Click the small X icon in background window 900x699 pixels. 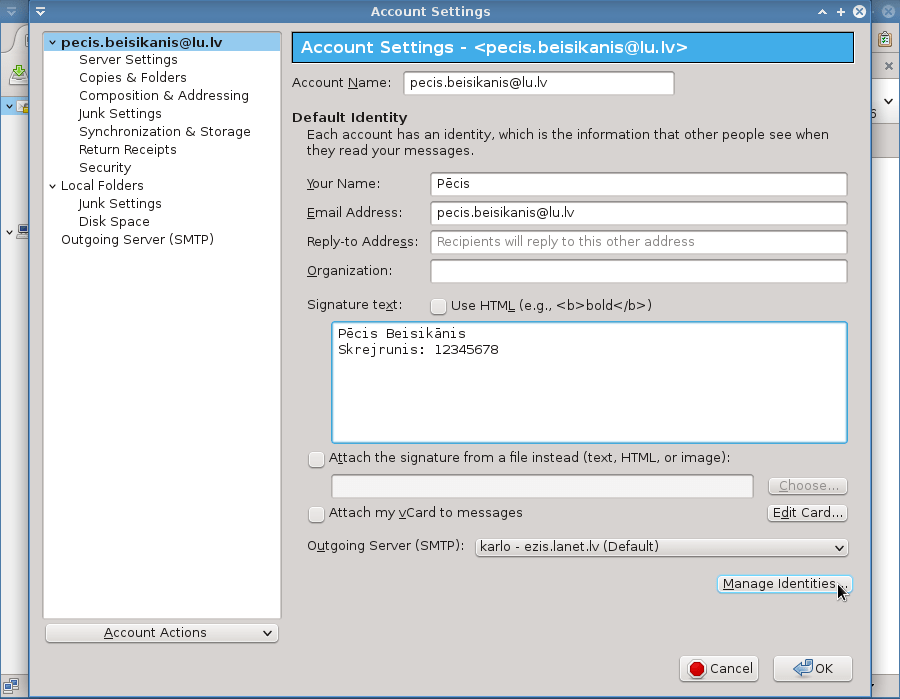[889, 66]
